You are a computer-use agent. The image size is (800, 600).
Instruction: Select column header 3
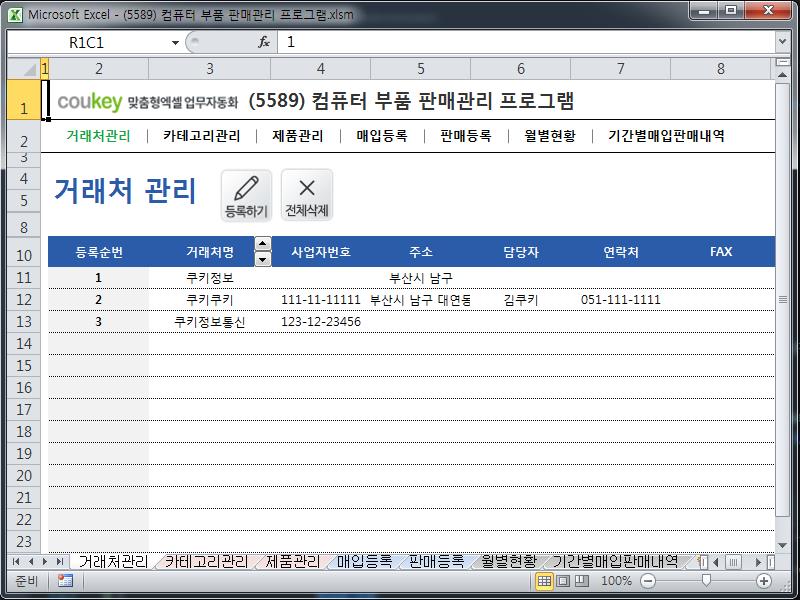210,69
